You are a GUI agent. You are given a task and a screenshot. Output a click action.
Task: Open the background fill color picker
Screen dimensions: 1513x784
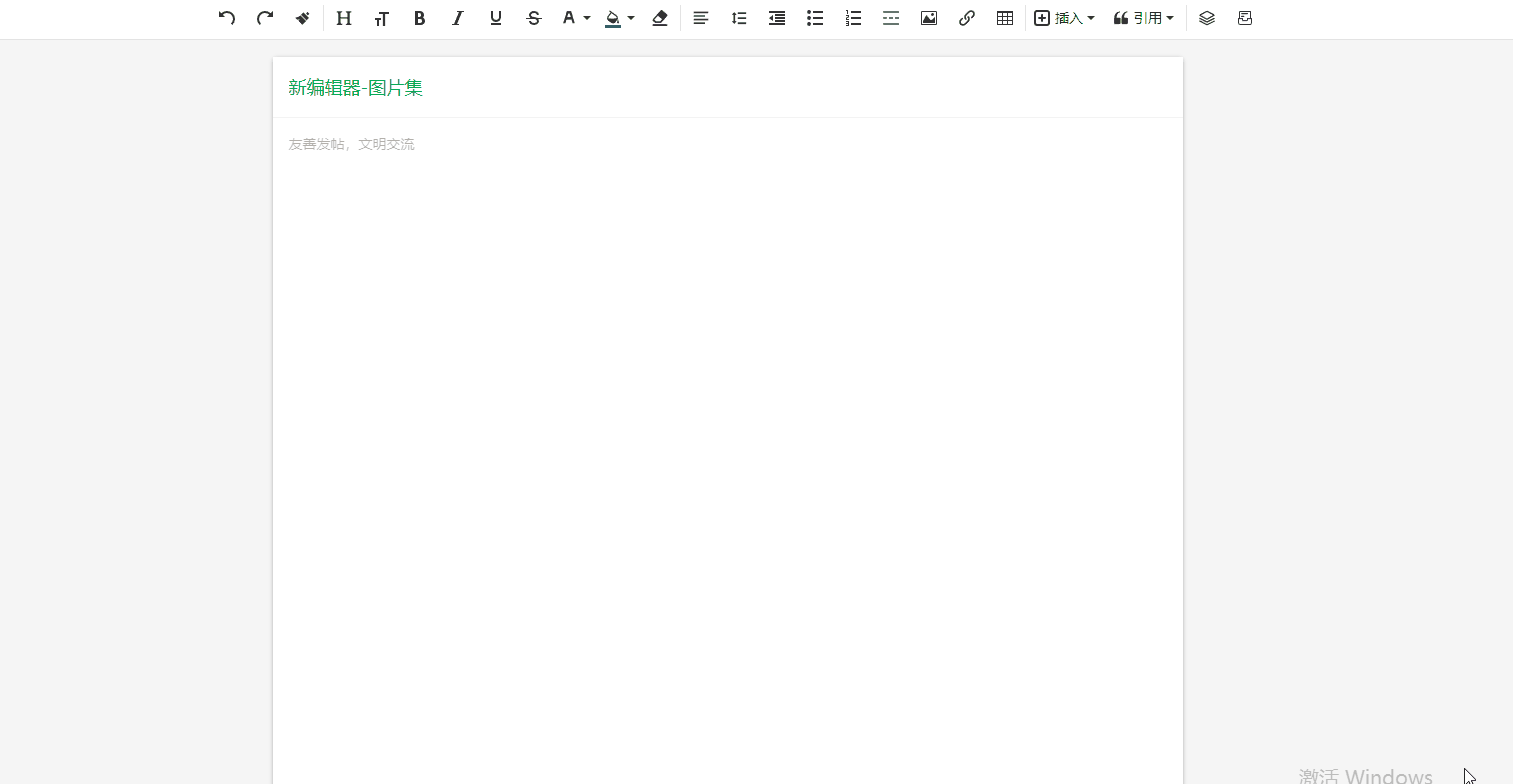pyautogui.click(x=619, y=18)
